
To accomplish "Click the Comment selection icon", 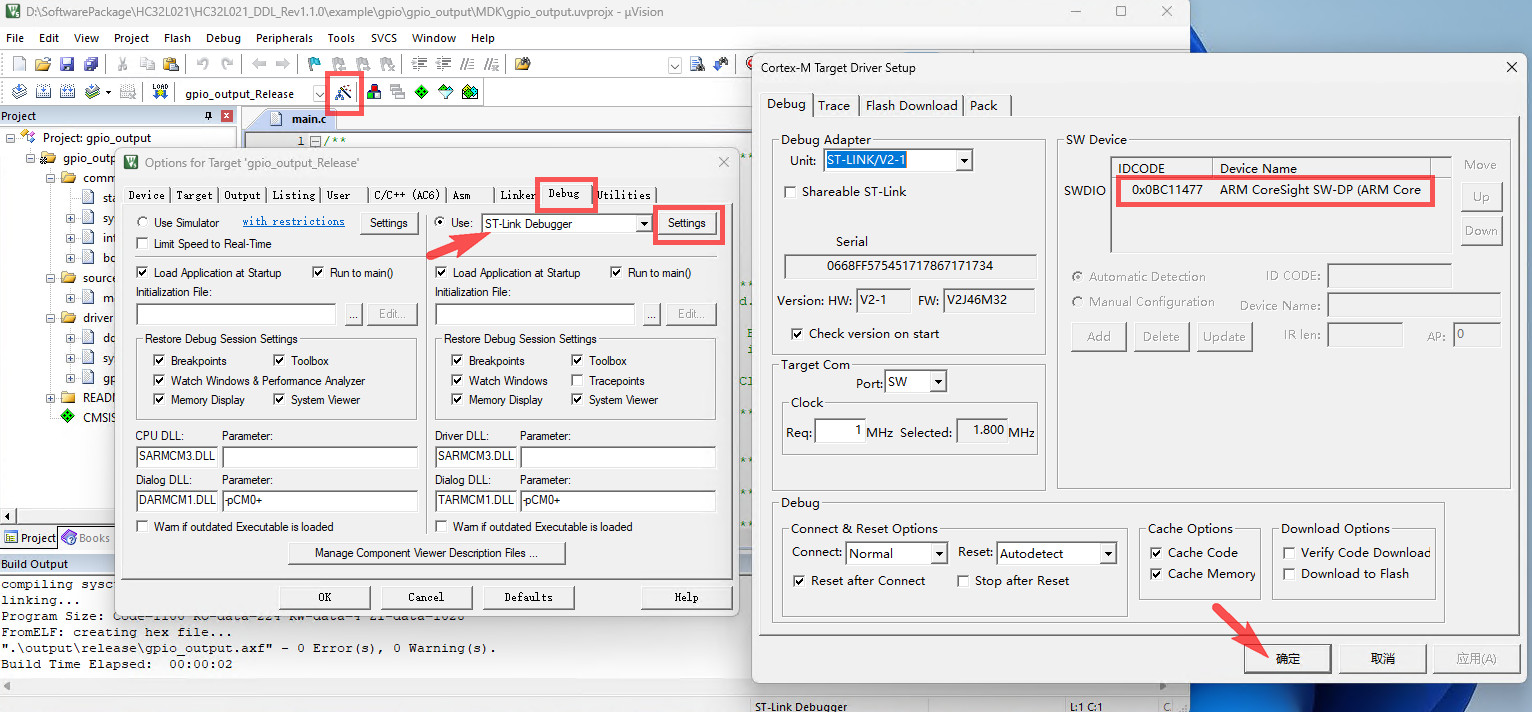I will click(468, 64).
